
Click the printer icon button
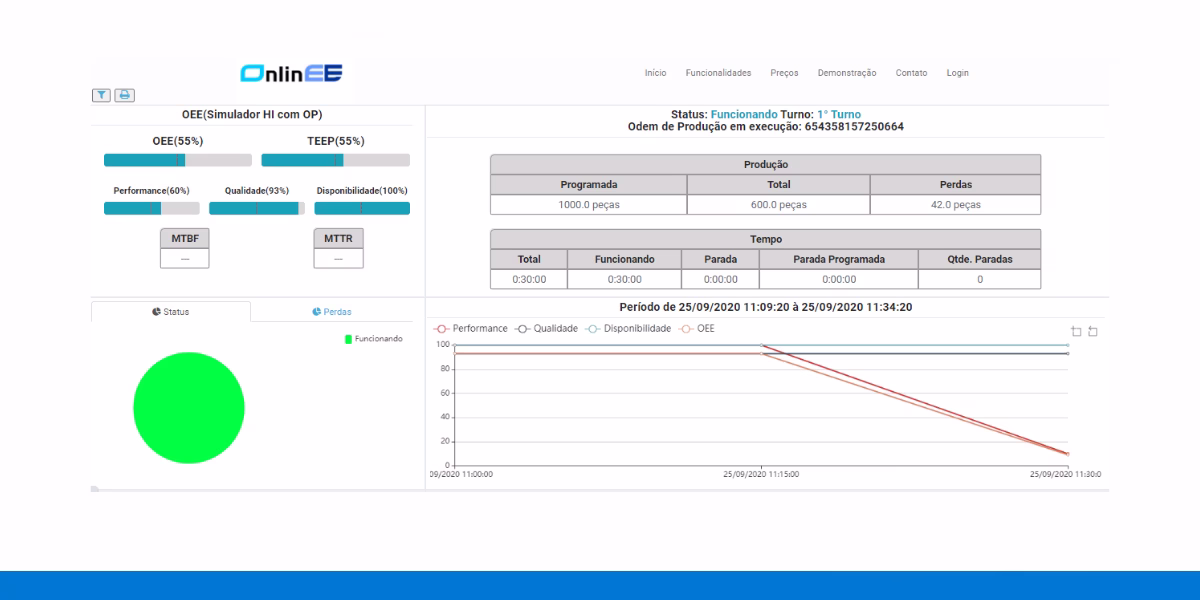(125, 95)
